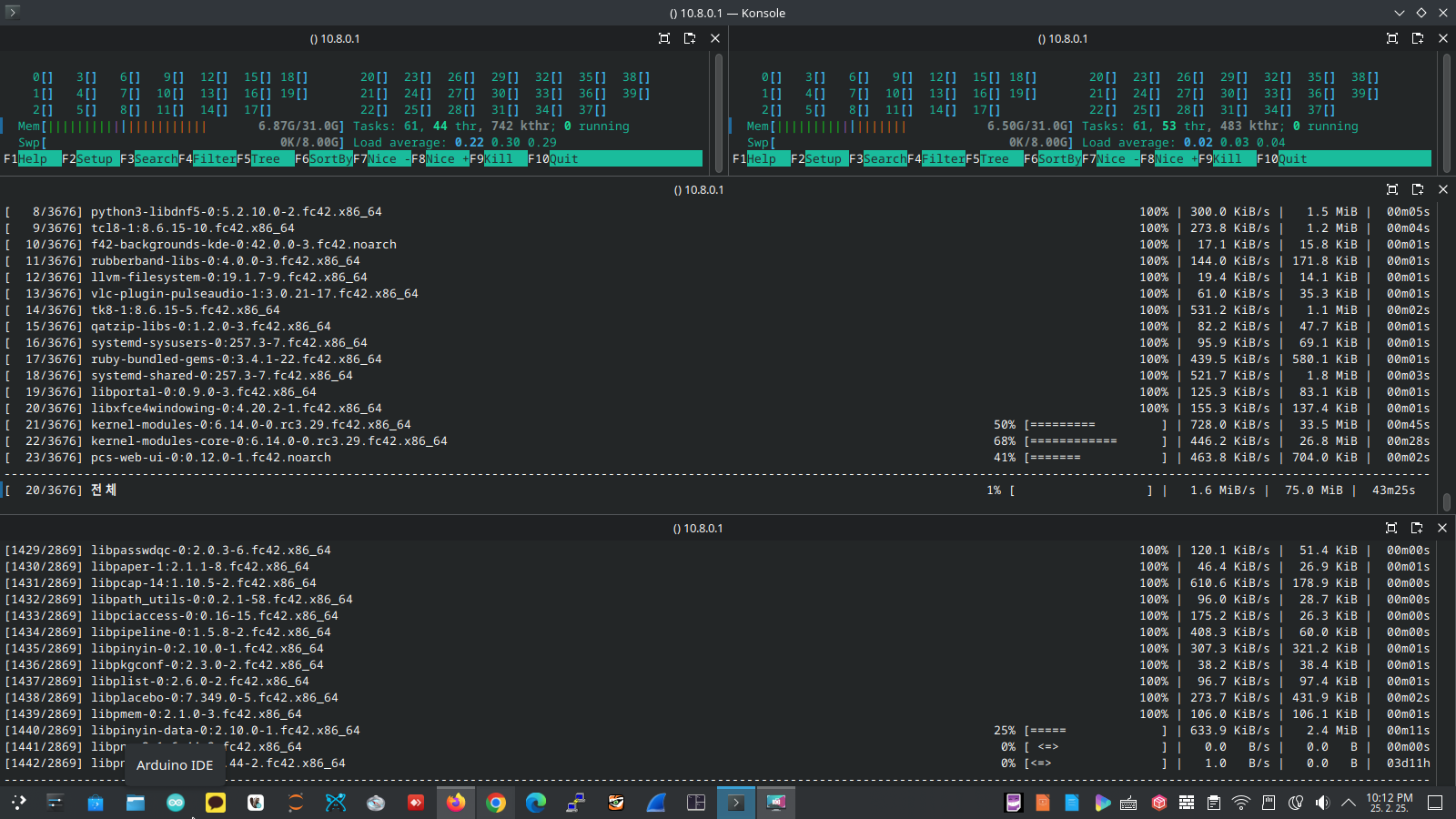
Task: Click kernel-modules 50% progress bar
Action: pos(1096,425)
